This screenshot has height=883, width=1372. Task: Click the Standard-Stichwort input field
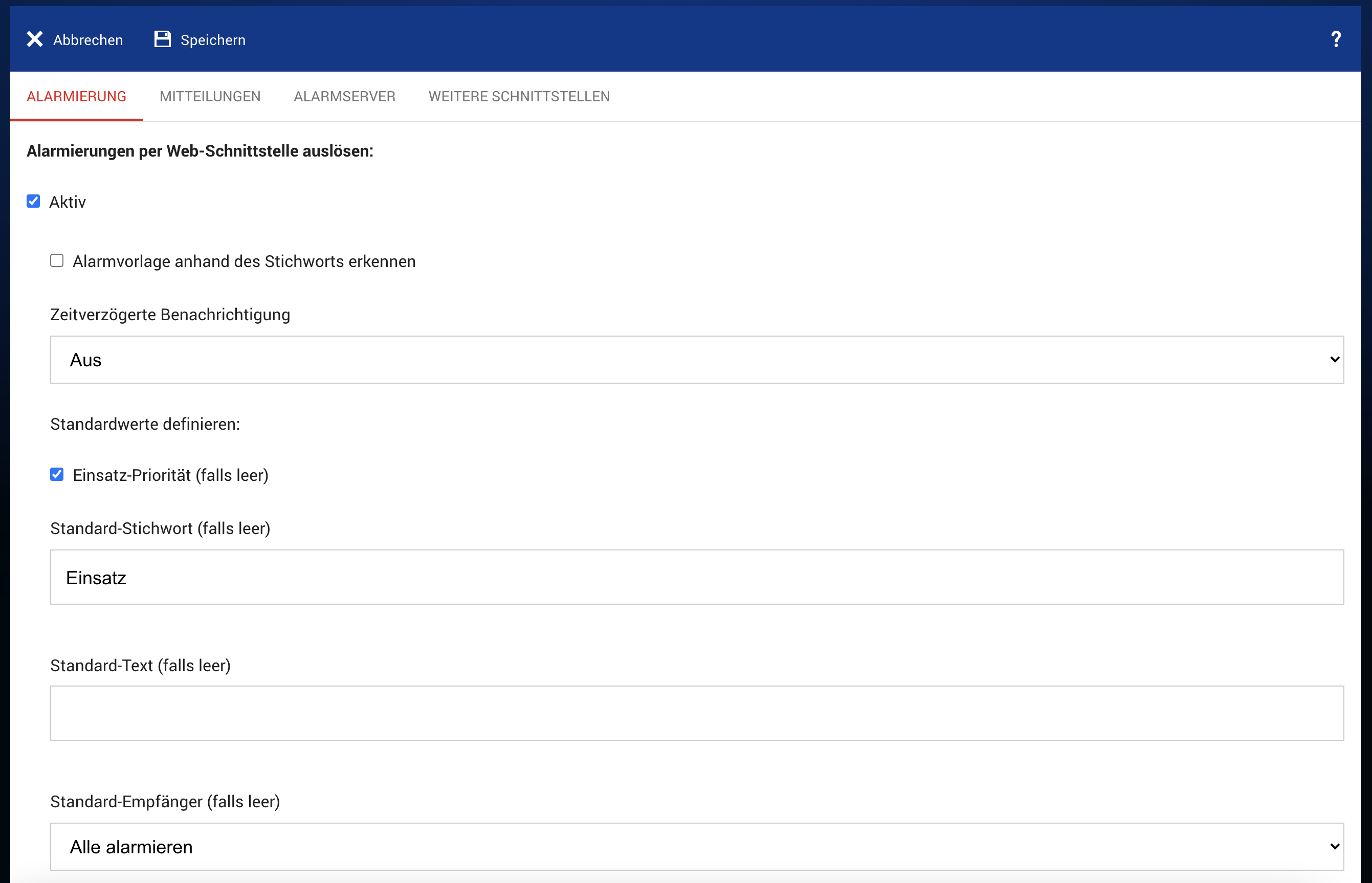pyautogui.click(x=696, y=578)
